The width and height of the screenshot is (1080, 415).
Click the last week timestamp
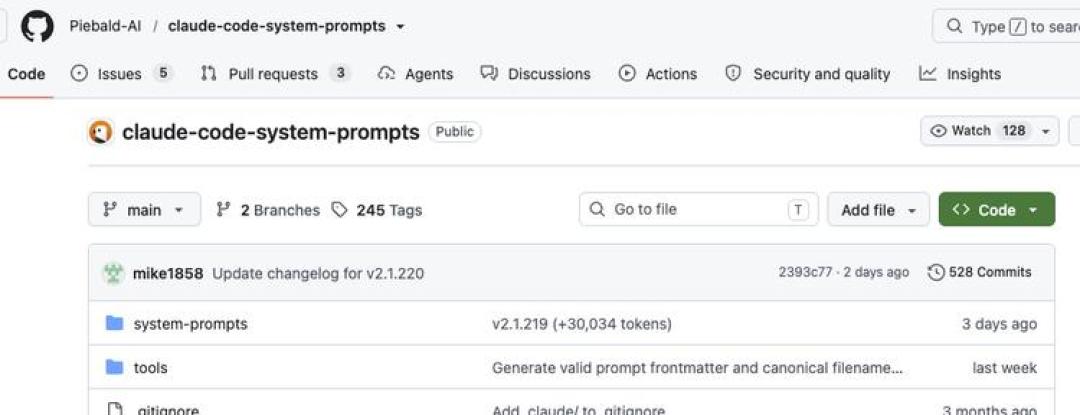pyautogui.click(x=1004, y=368)
